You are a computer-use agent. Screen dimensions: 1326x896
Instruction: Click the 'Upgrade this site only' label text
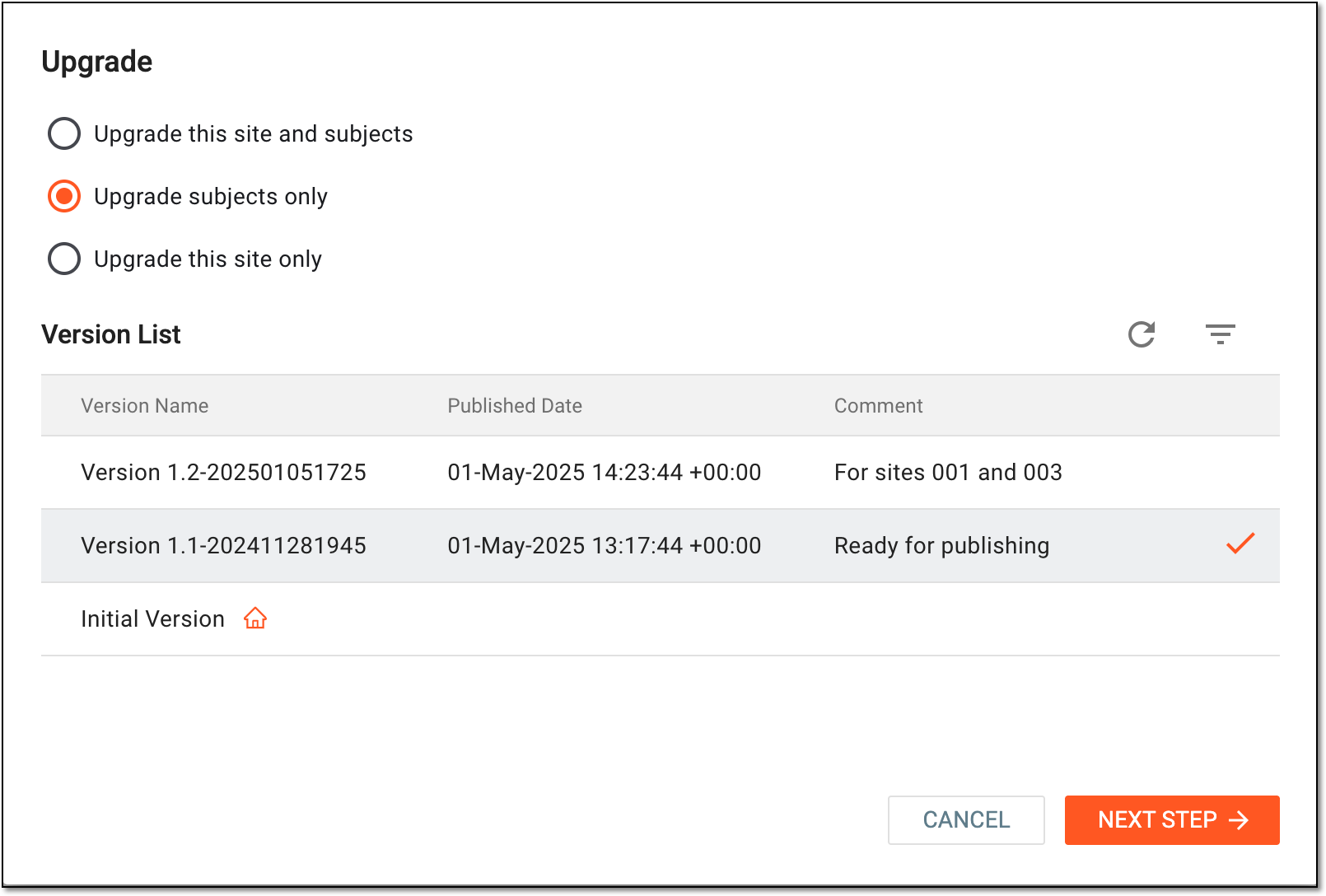click(208, 259)
